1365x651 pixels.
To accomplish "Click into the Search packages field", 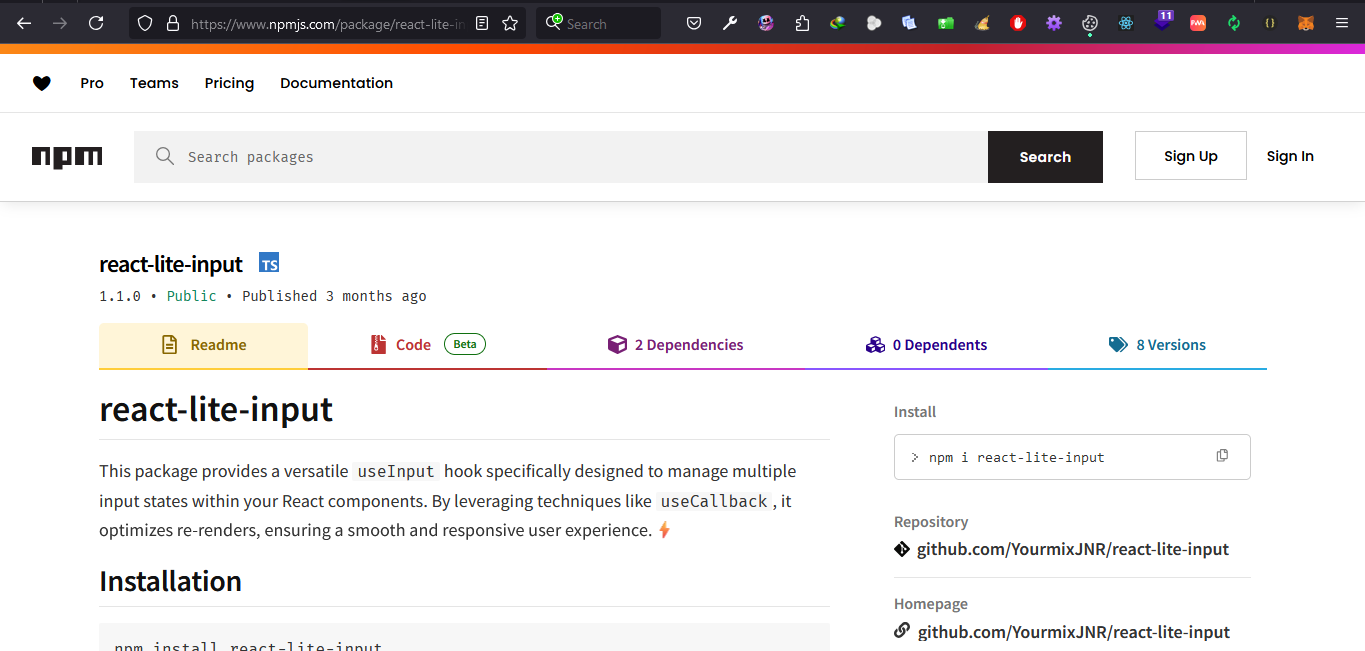I will point(561,157).
